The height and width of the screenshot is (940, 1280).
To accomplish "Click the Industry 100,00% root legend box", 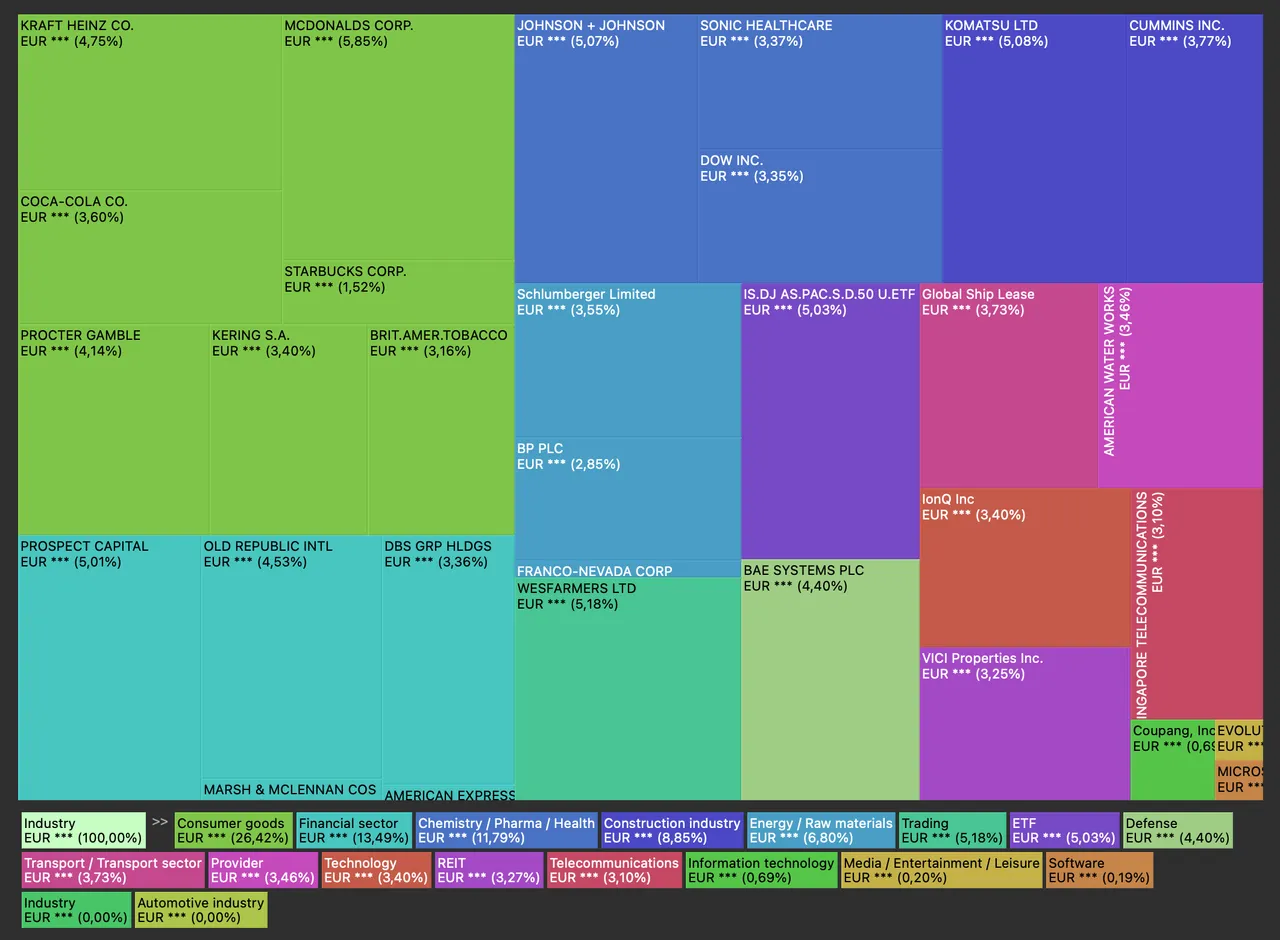I will tap(83, 830).
